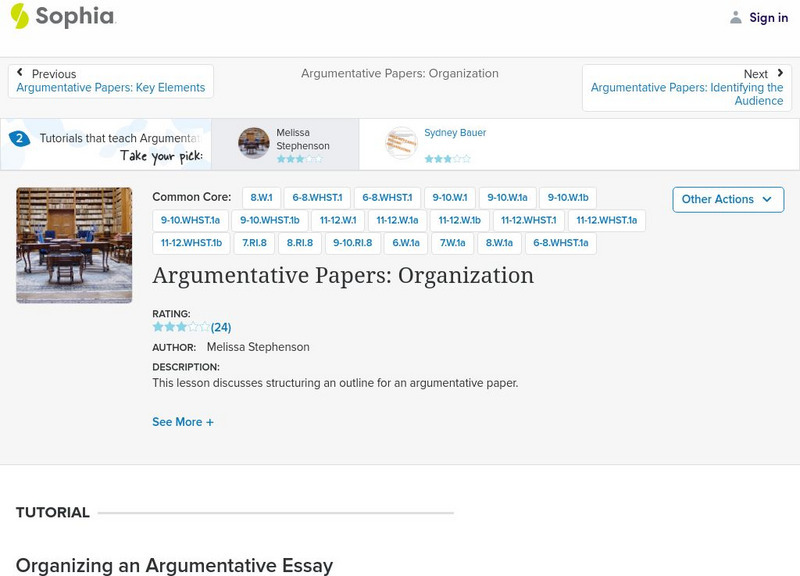Click the Sophia logo
Screen dimensions: 800x576
click(63, 16)
